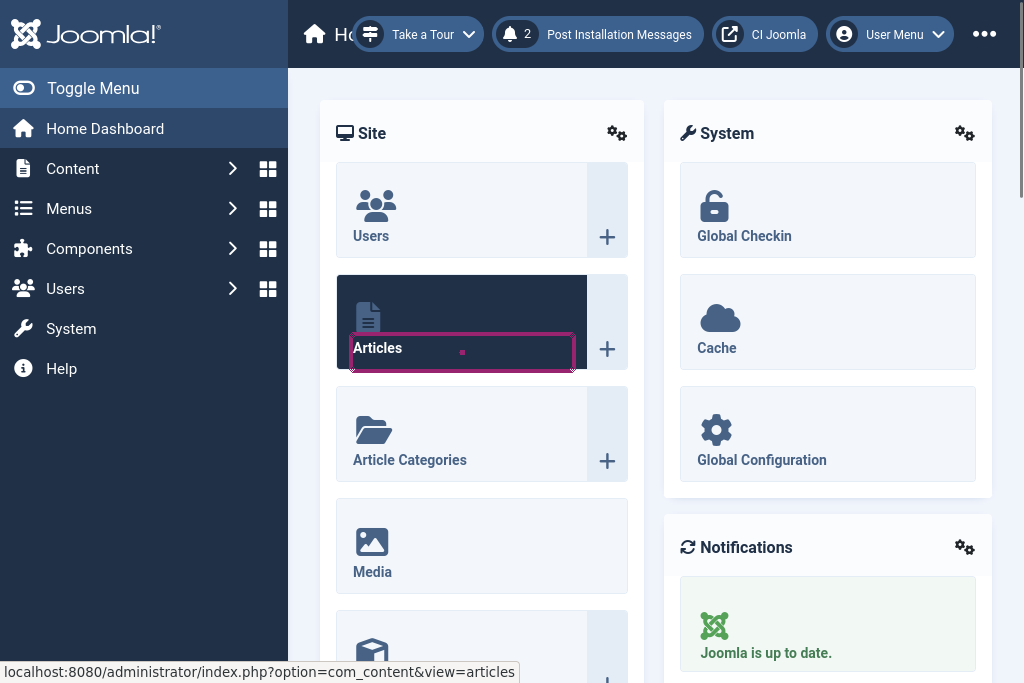Open Notifications module settings gear icon

click(964, 547)
